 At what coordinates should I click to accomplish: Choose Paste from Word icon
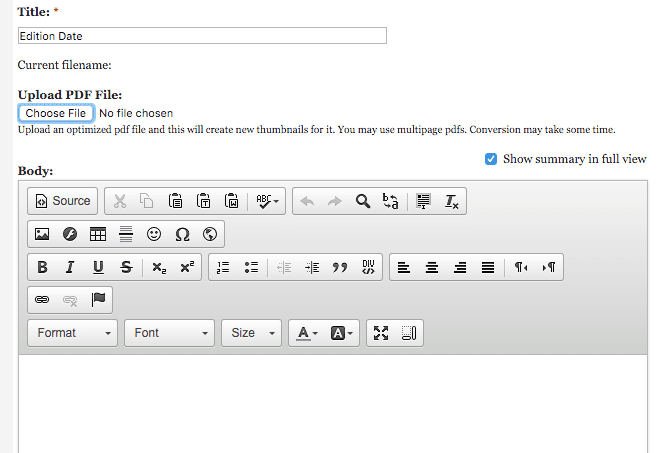click(x=231, y=201)
